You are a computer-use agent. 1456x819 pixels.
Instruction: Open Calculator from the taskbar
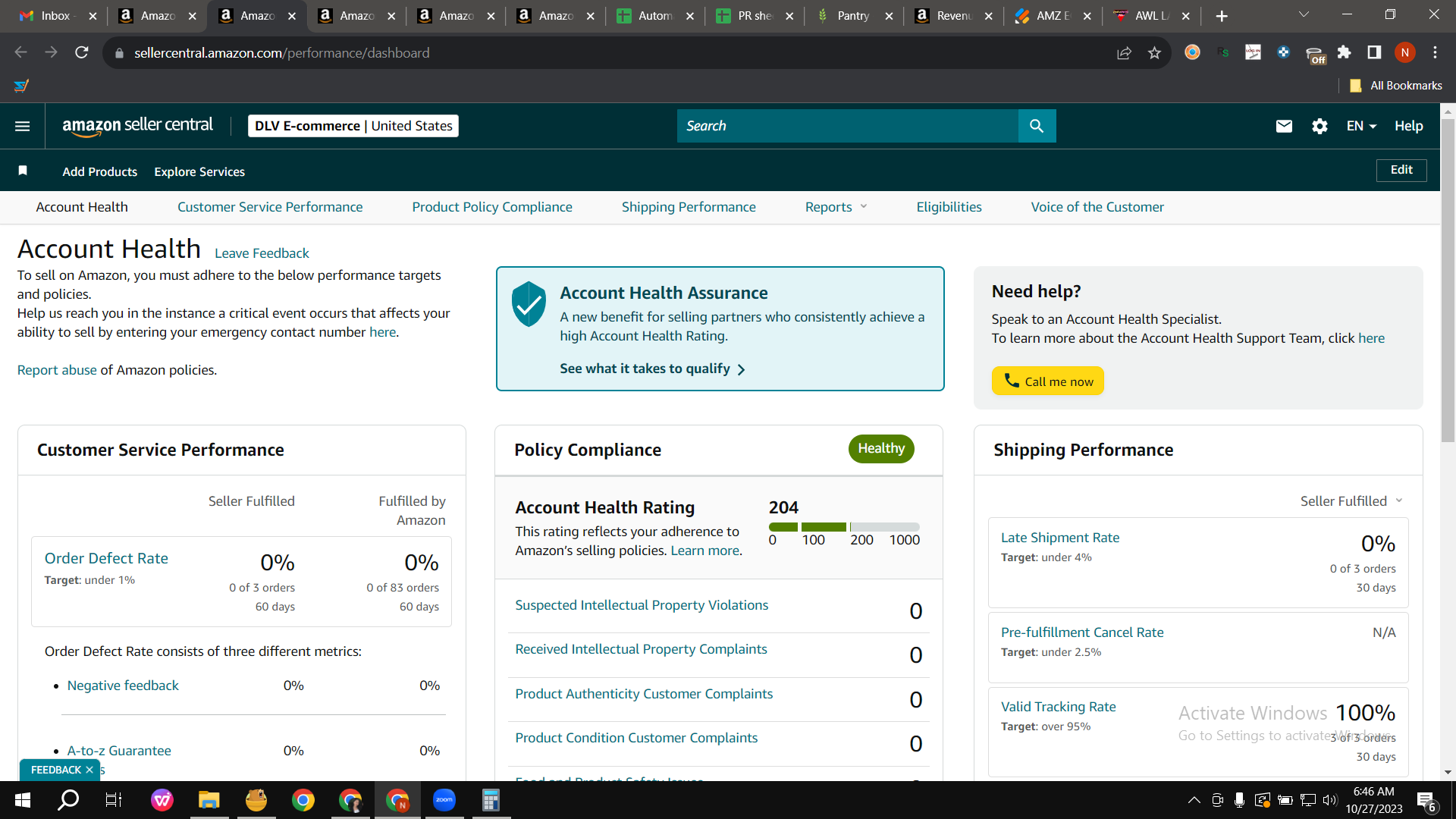click(491, 800)
